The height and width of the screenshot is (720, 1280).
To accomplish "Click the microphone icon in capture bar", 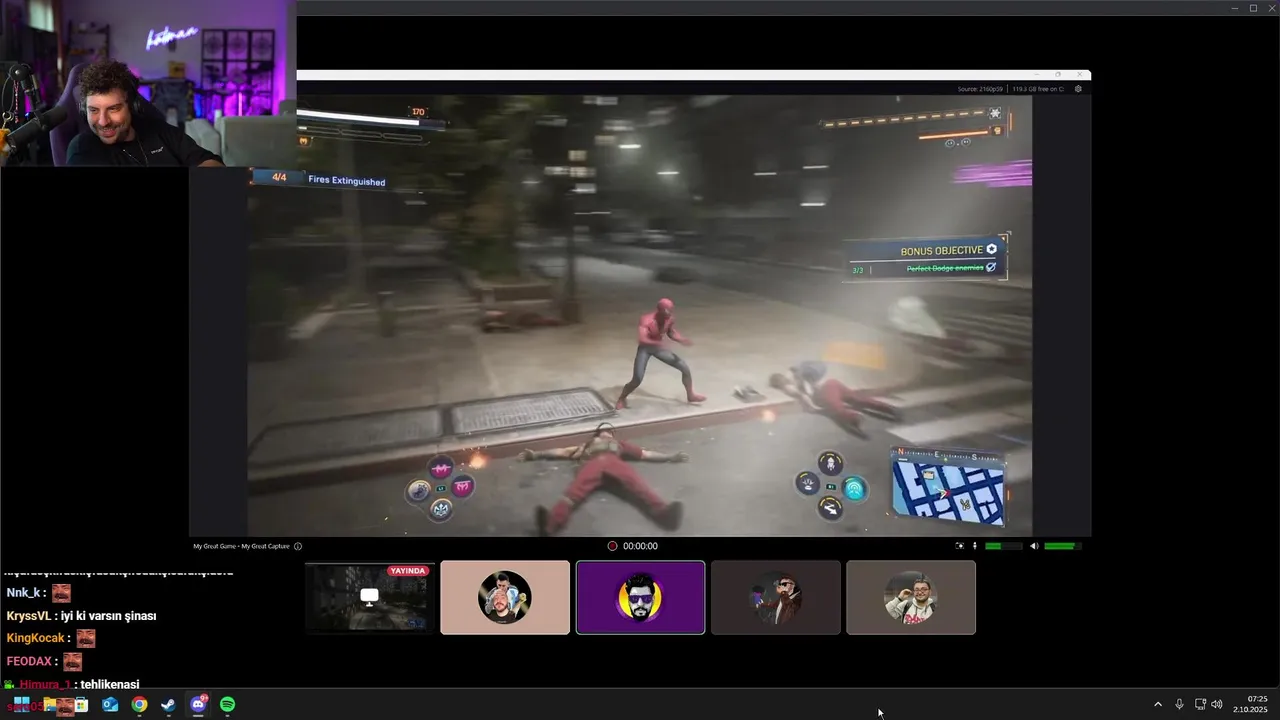I will click(975, 546).
